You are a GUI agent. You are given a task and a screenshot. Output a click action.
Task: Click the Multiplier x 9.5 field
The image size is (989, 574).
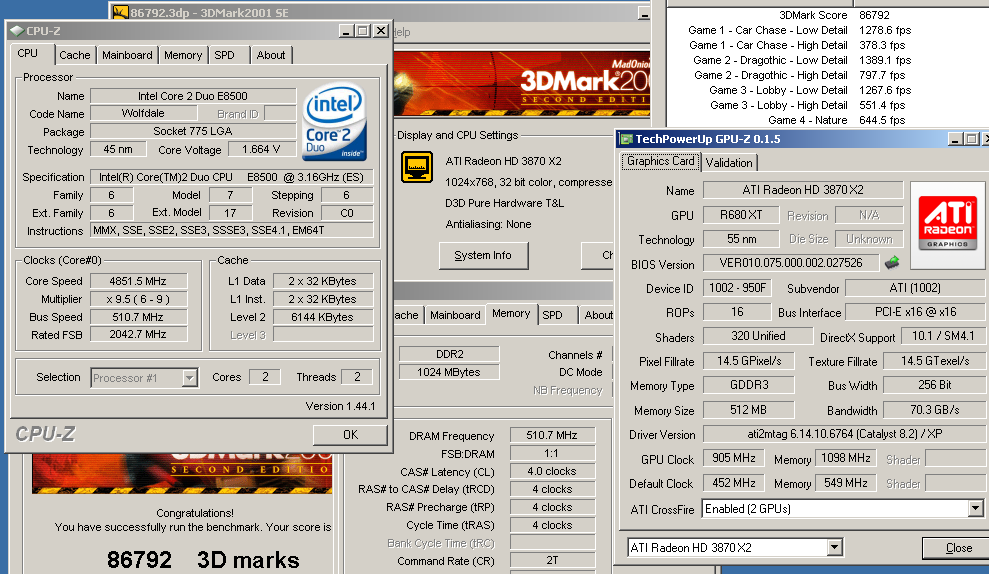pos(138,299)
